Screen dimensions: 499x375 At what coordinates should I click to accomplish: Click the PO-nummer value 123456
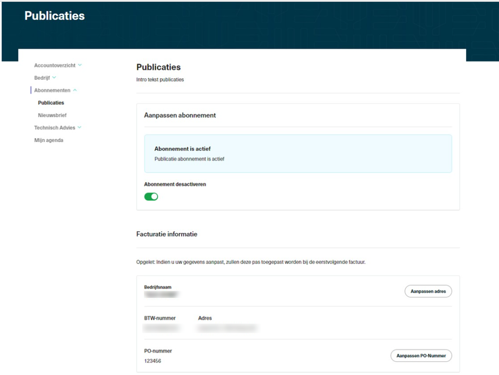pos(153,361)
